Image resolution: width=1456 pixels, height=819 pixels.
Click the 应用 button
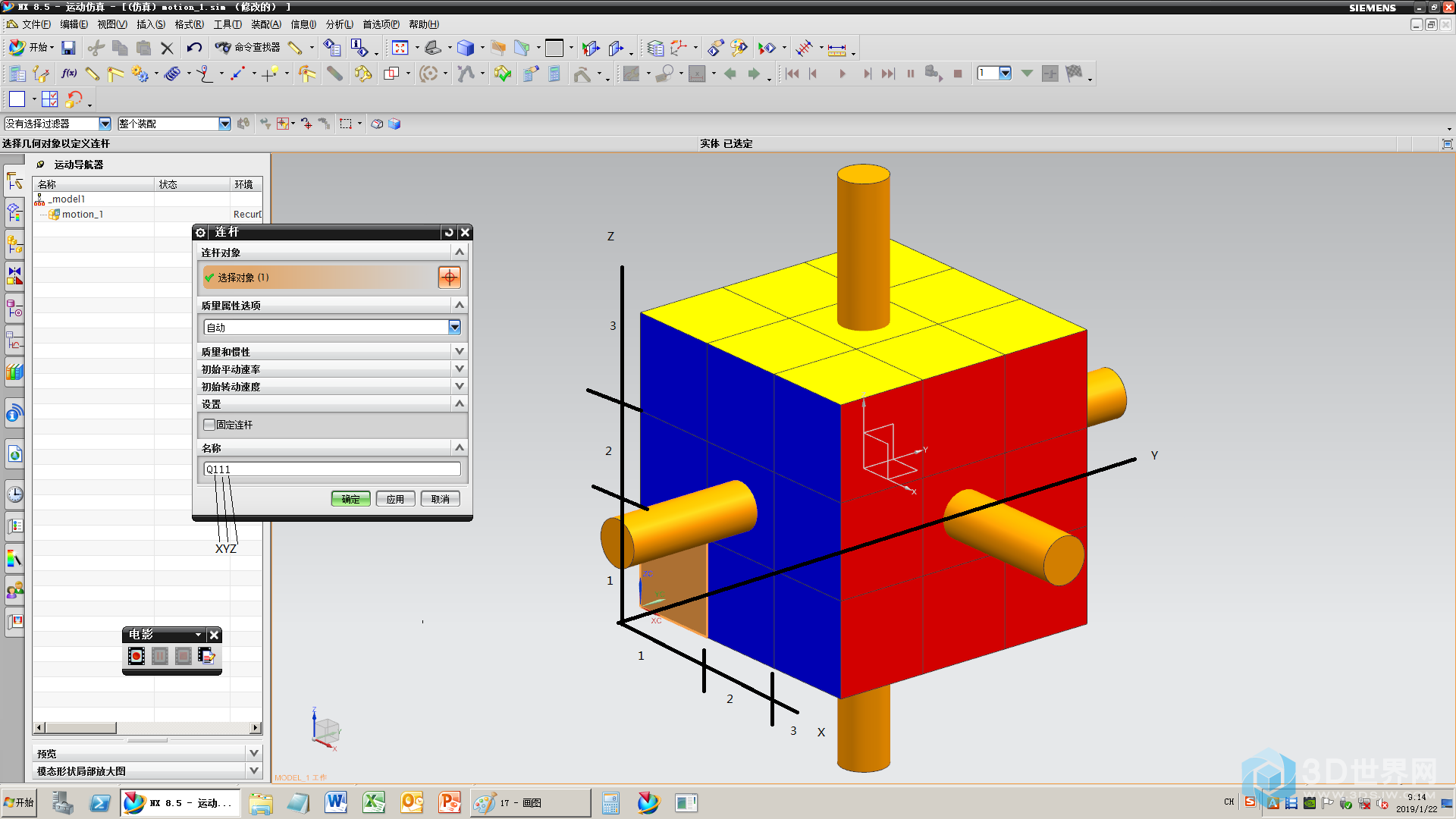click(x=395, y=499)
